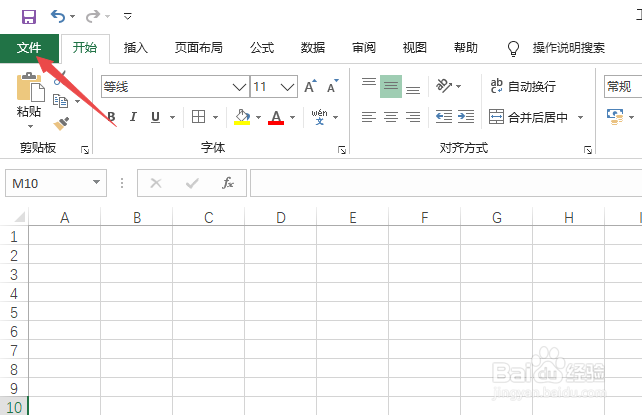Open the Name Box dropdown arrow
642x415 pixels.
click(x=97, y=183)
